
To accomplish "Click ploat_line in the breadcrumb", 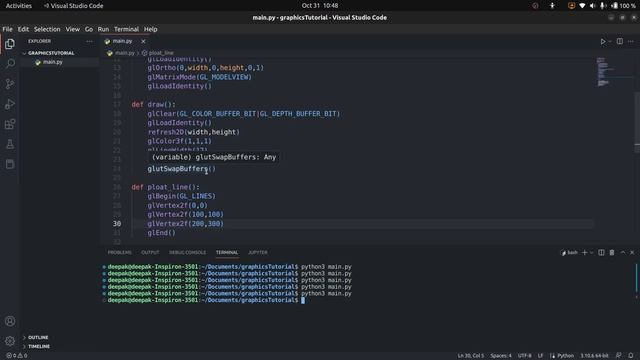I will 161,53.
